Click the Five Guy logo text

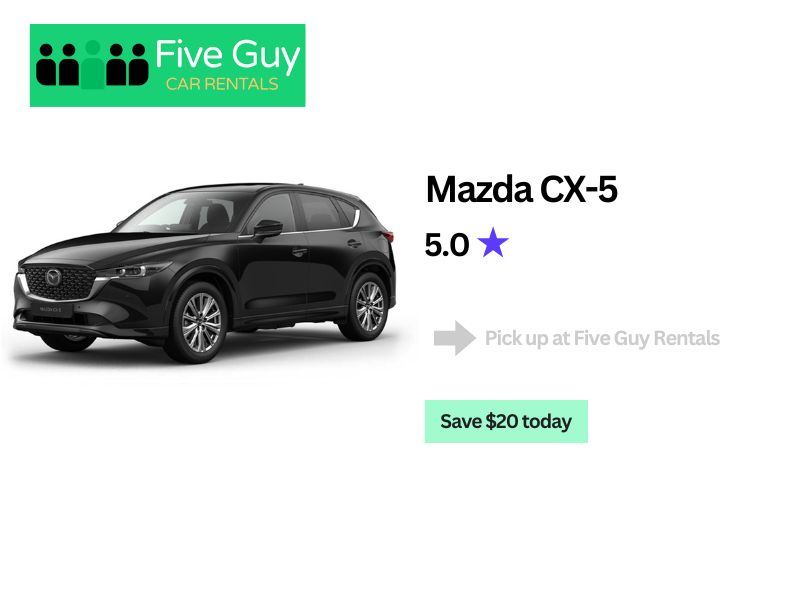228,56
